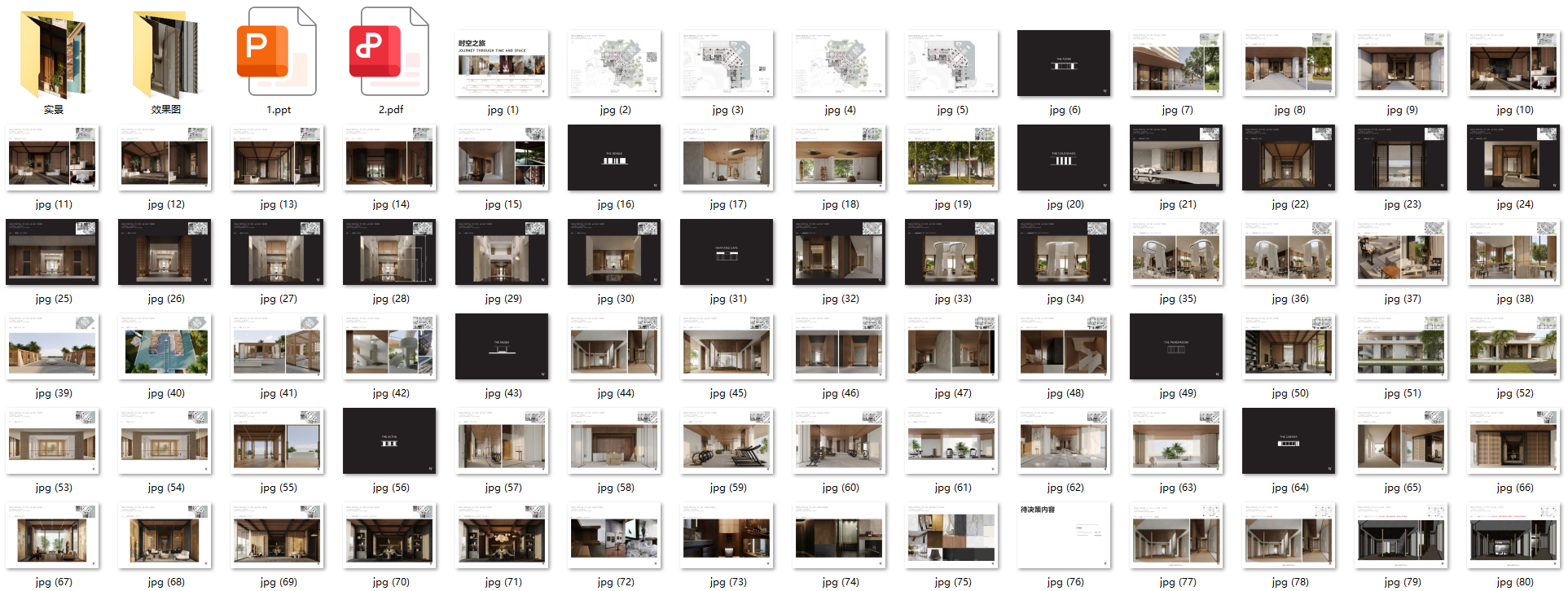Select the jpg (75) material board thumbnail
Screen dimensions: 1568x591
tap(951, 535)
